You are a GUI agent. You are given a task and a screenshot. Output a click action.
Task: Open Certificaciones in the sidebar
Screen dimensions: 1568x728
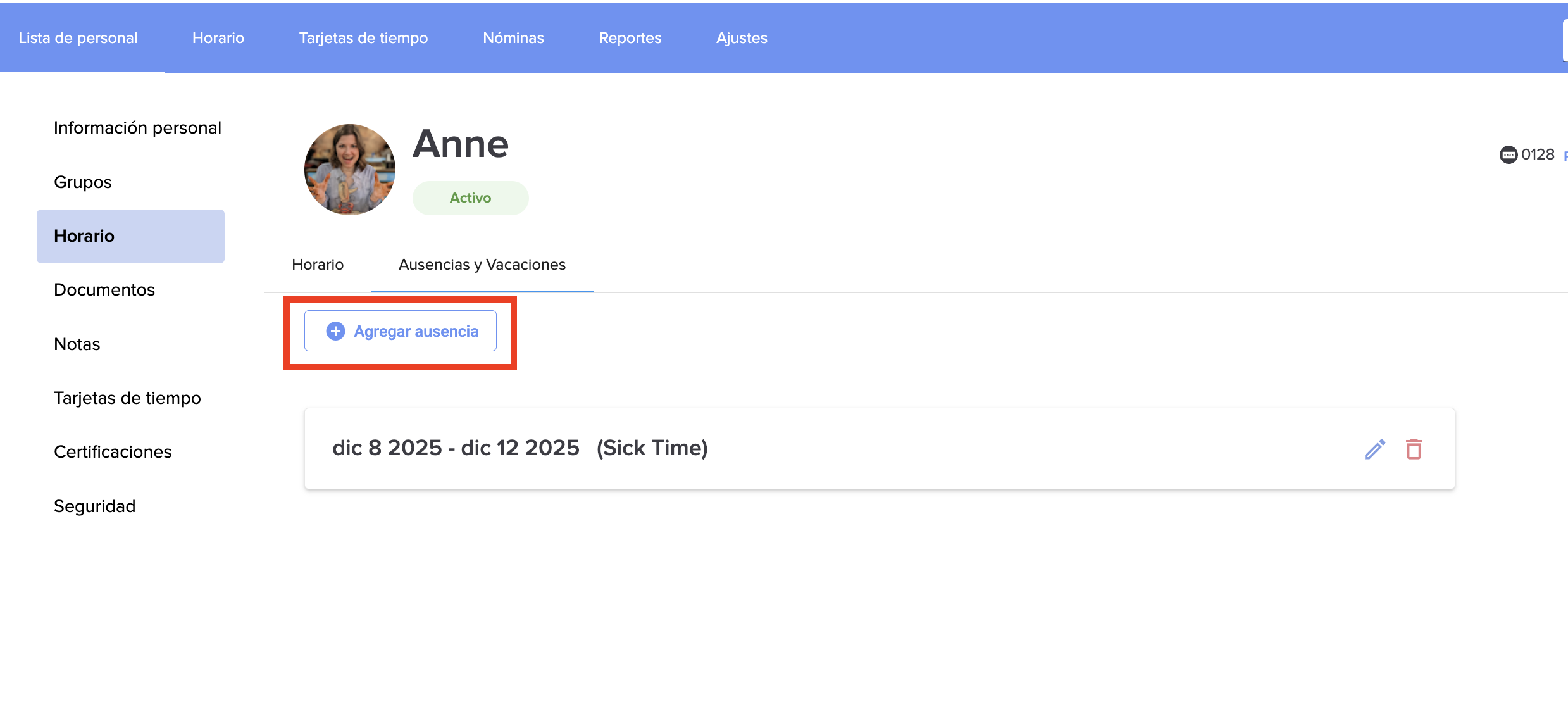pos(113,452)
